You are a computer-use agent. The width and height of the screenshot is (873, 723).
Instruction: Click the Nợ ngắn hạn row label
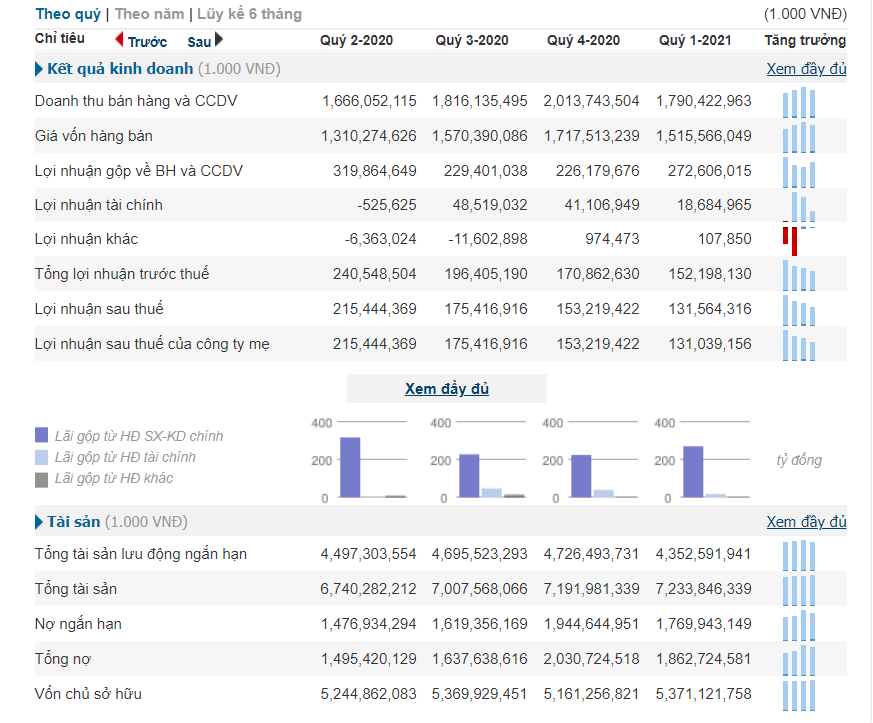(x=78, y=624)
